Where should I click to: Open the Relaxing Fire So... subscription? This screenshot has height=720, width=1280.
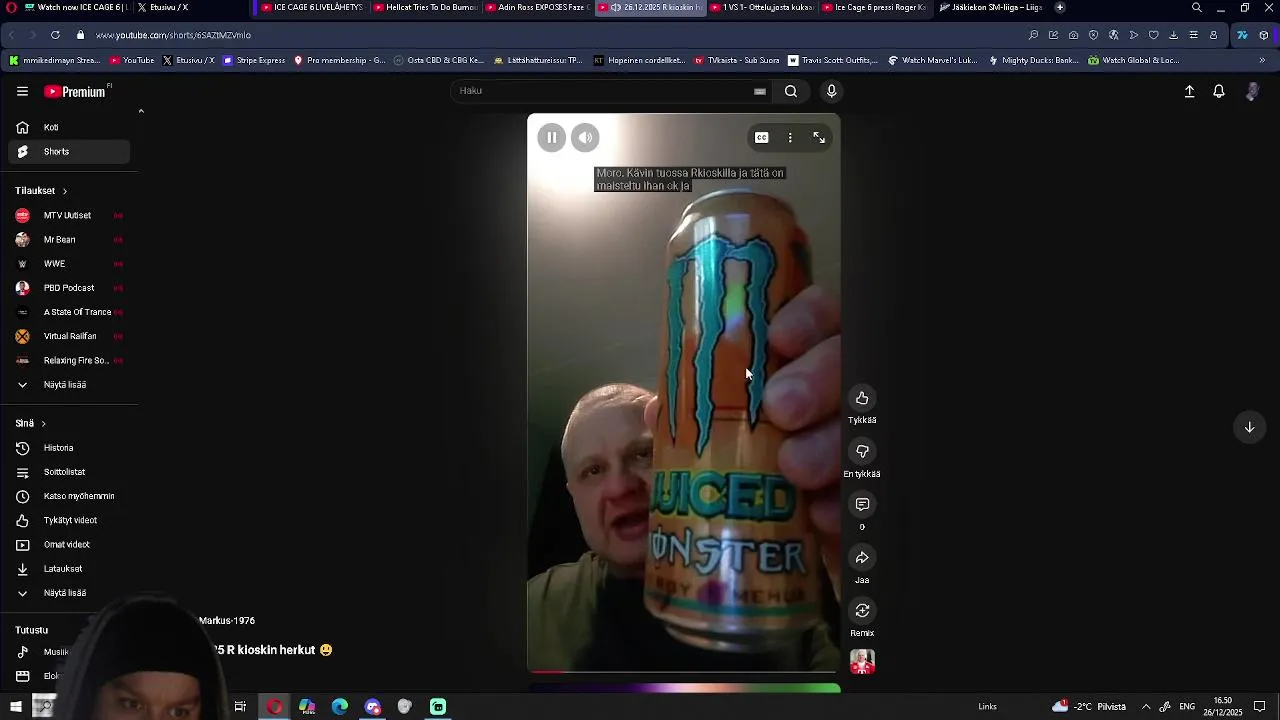tap(69, 360)
